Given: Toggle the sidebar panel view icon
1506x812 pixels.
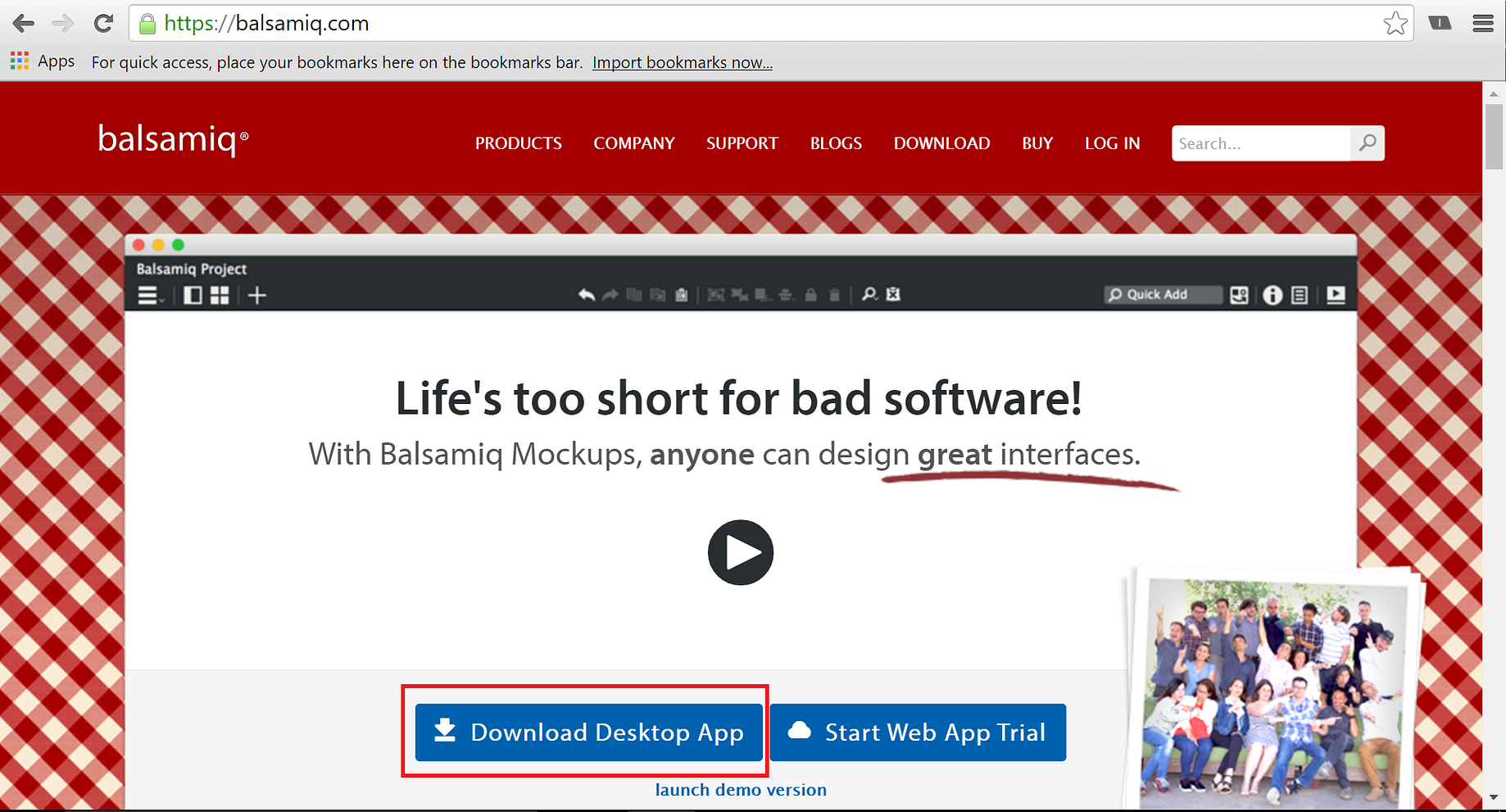Looking at the screenshot, I should coord(193,295).
